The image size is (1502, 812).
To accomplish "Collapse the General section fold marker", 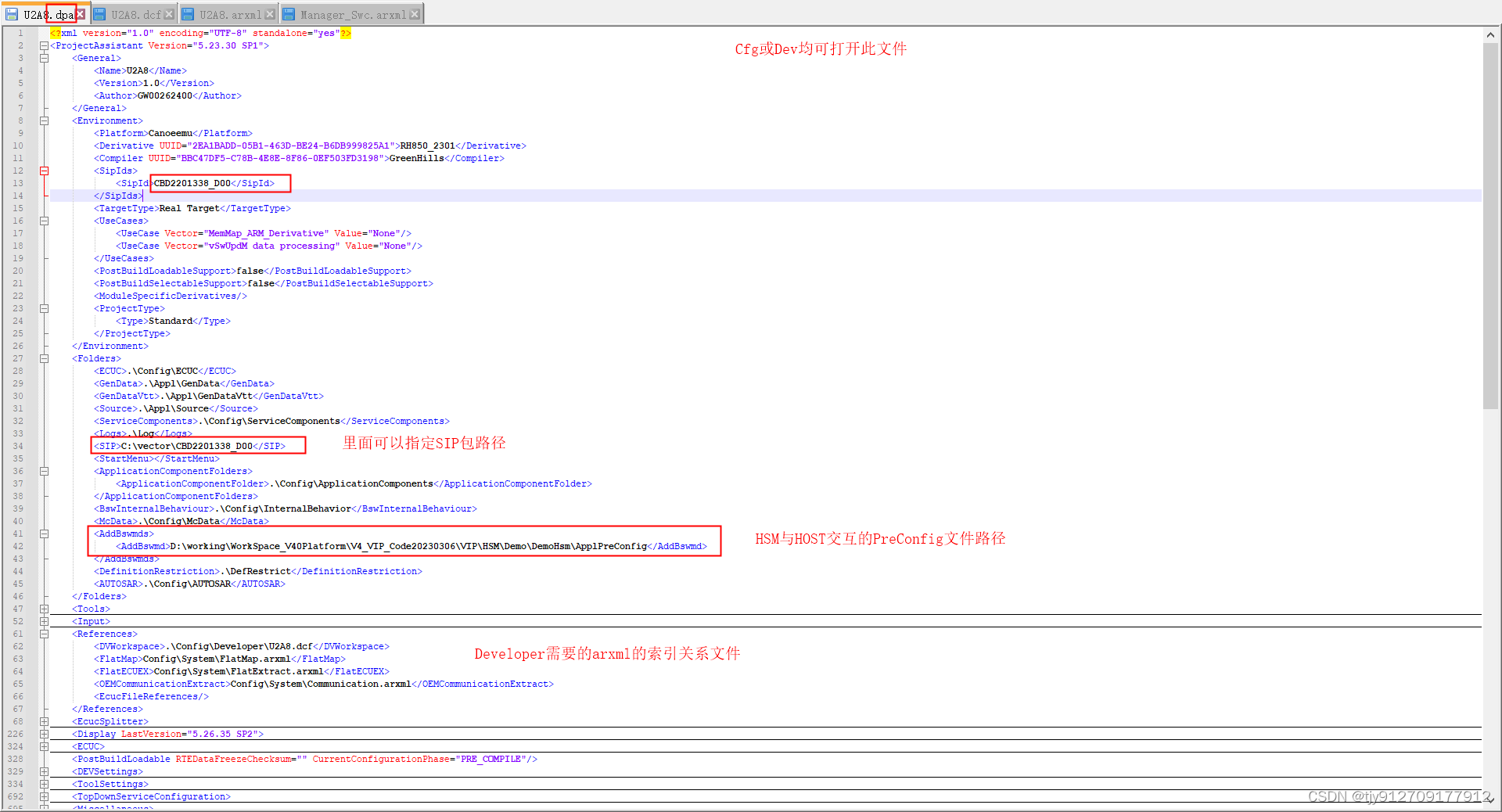I will click(44, 57).
